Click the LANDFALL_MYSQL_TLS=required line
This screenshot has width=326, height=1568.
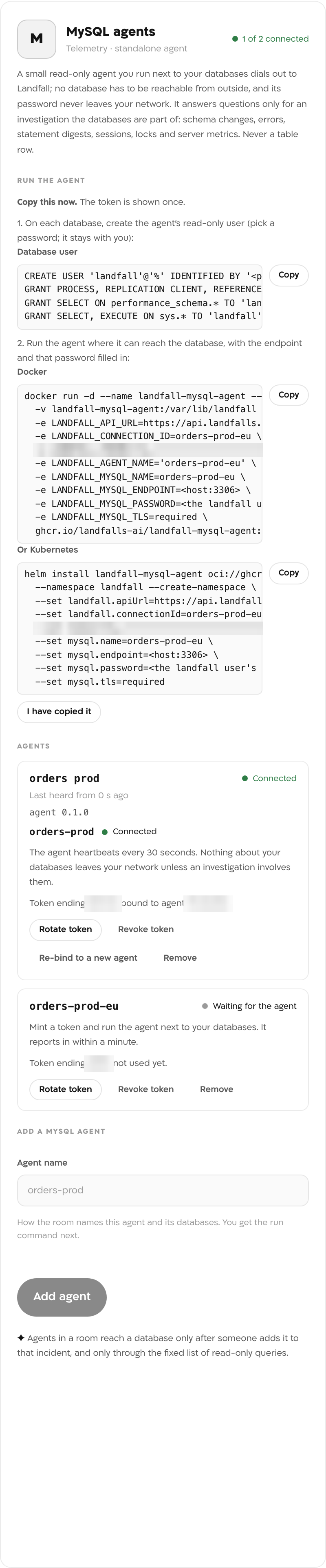pos(121,517)
